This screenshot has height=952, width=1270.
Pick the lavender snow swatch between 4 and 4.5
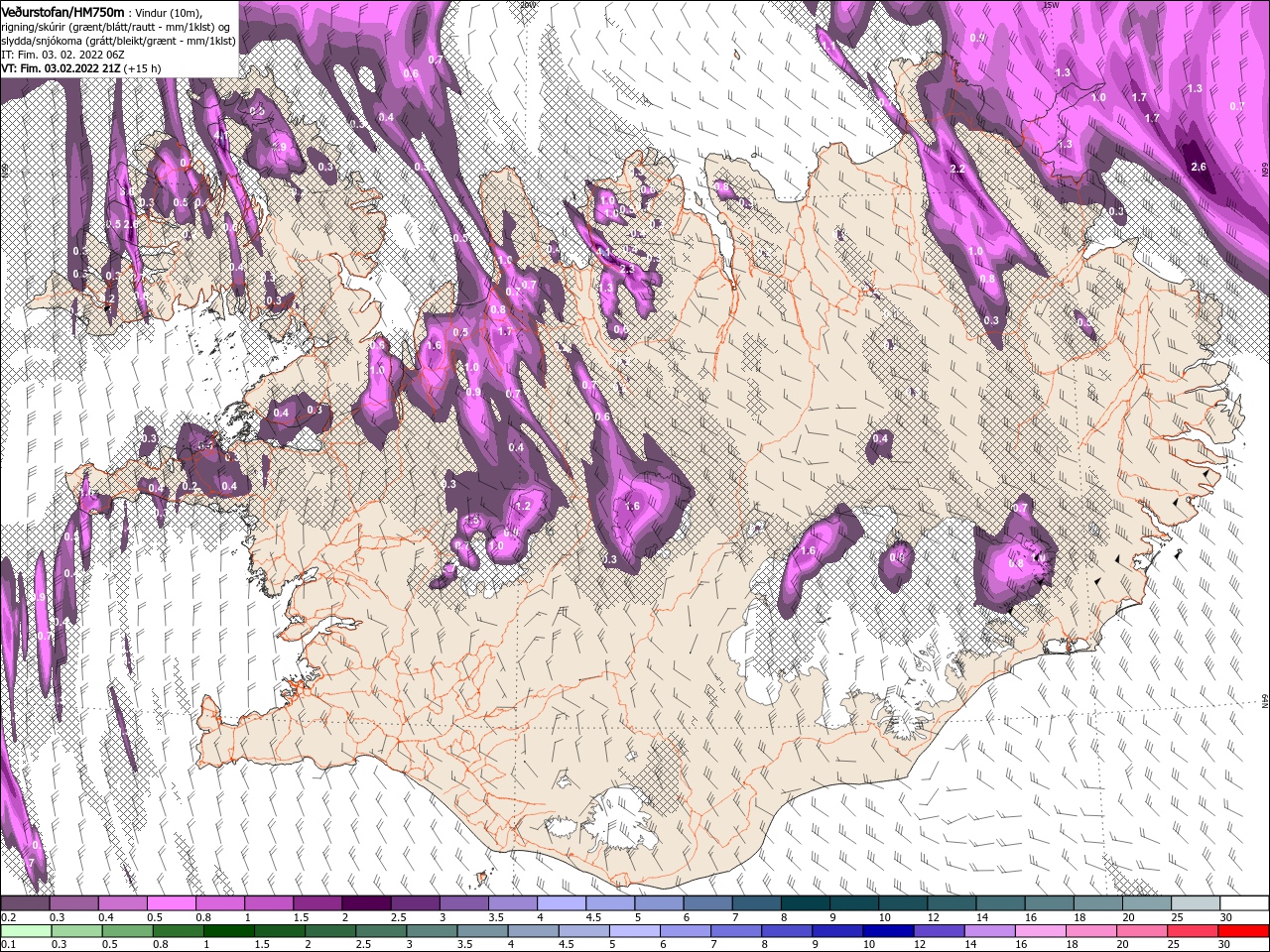pos(563,902)
